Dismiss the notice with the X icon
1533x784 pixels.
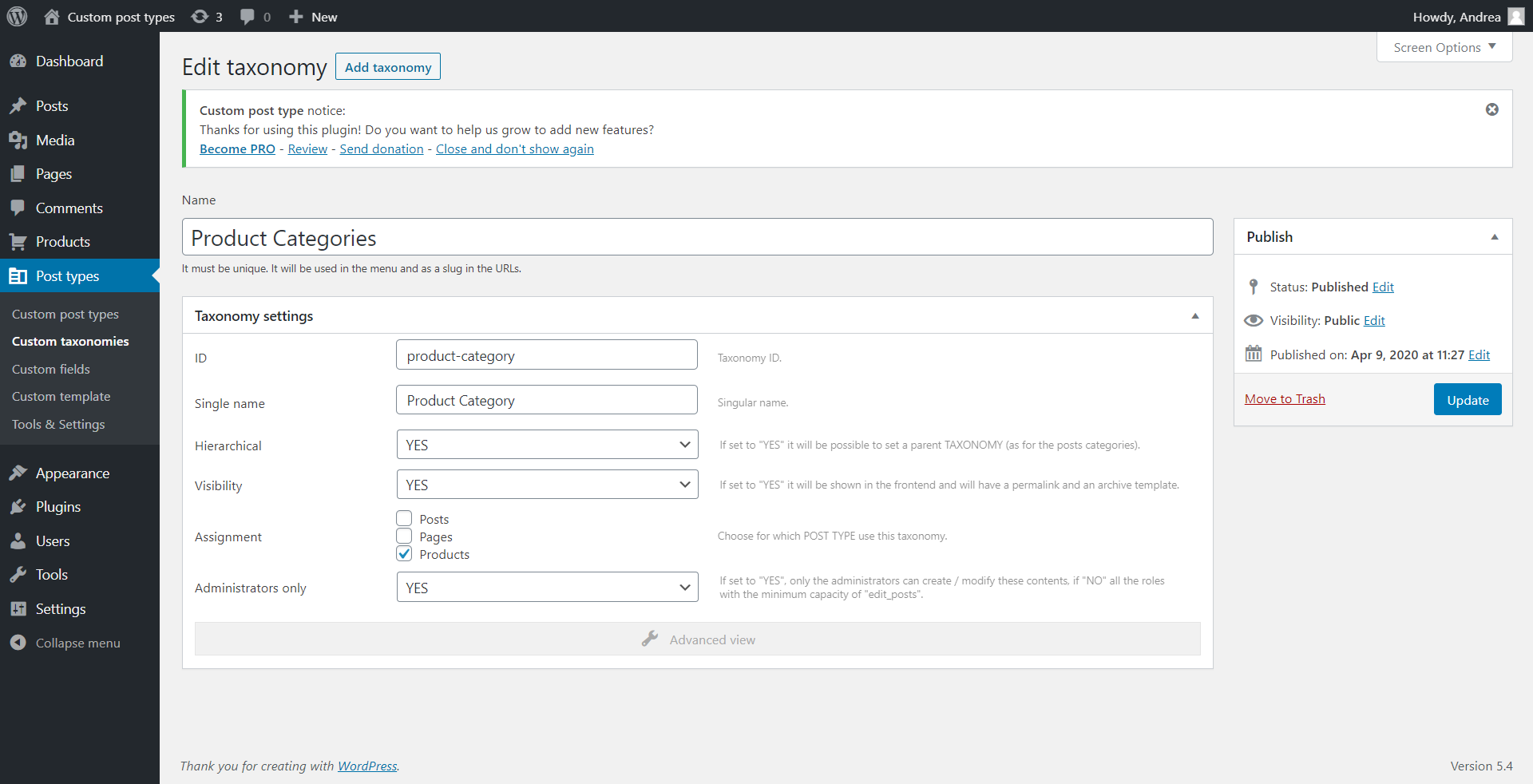point(1491,109)
